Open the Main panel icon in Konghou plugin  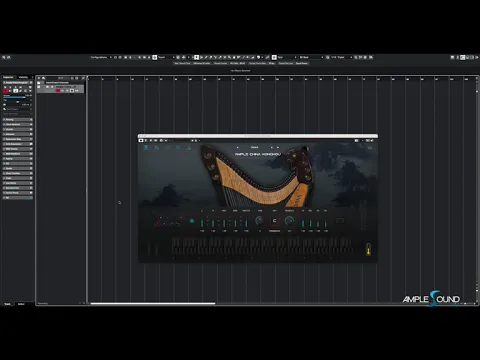[146, 148]
